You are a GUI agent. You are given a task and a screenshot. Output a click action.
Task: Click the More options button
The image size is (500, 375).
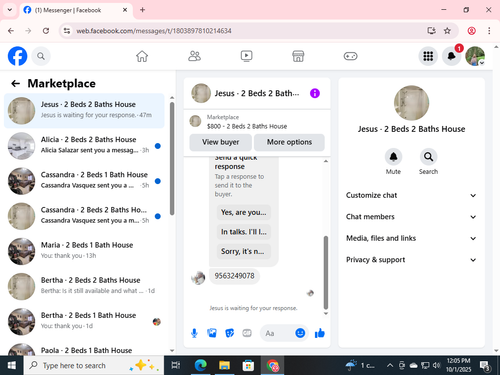289,142
